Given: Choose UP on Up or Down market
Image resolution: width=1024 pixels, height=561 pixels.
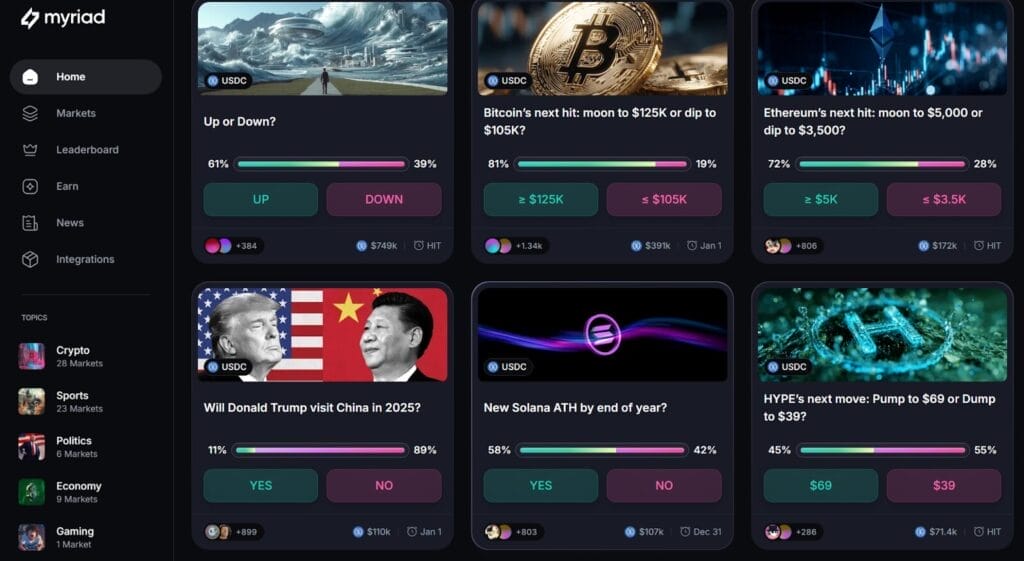Looking at the screenshot, I should [x=261, y=199].
